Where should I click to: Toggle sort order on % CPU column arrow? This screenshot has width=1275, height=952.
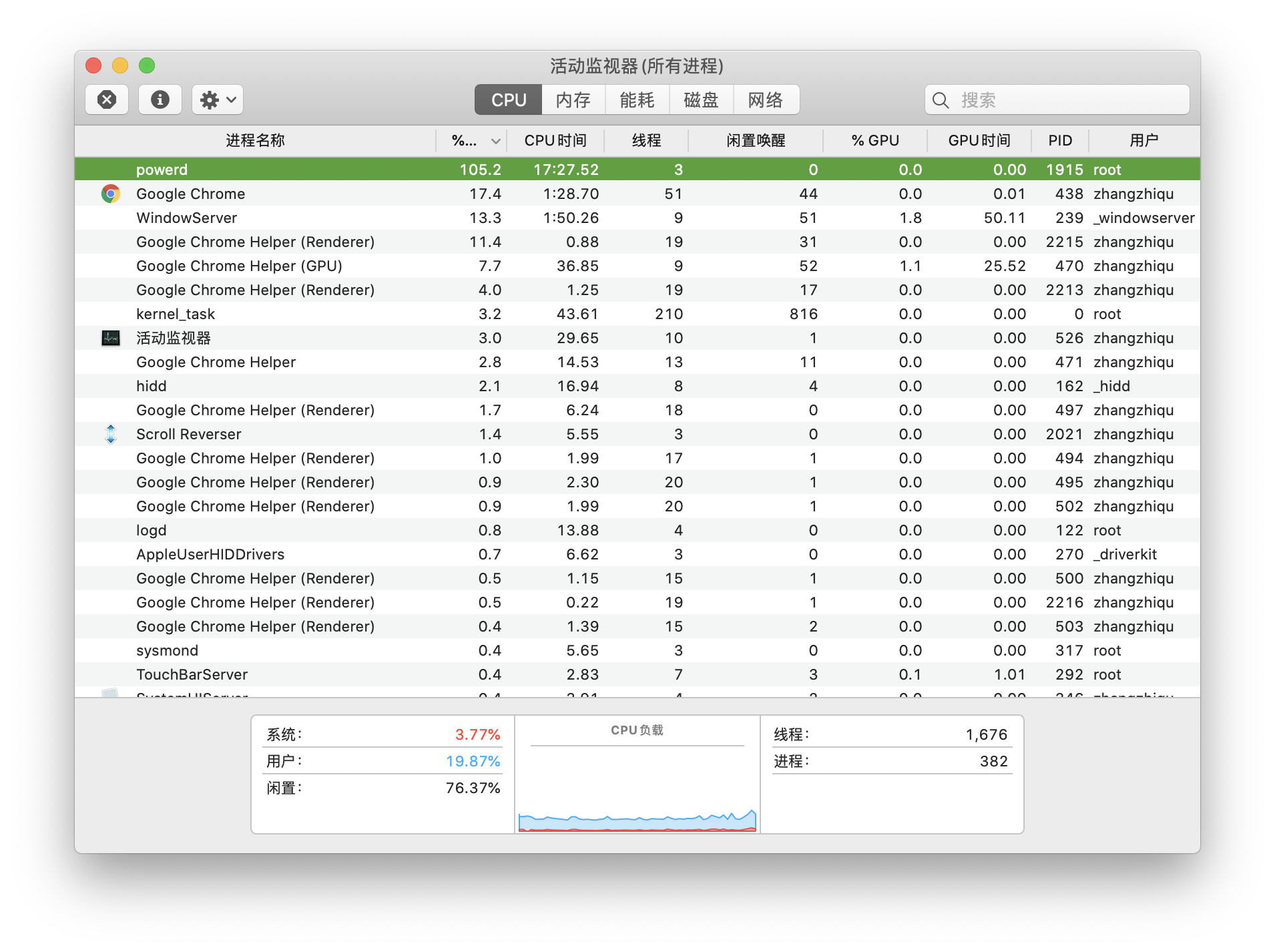[495, 141]
